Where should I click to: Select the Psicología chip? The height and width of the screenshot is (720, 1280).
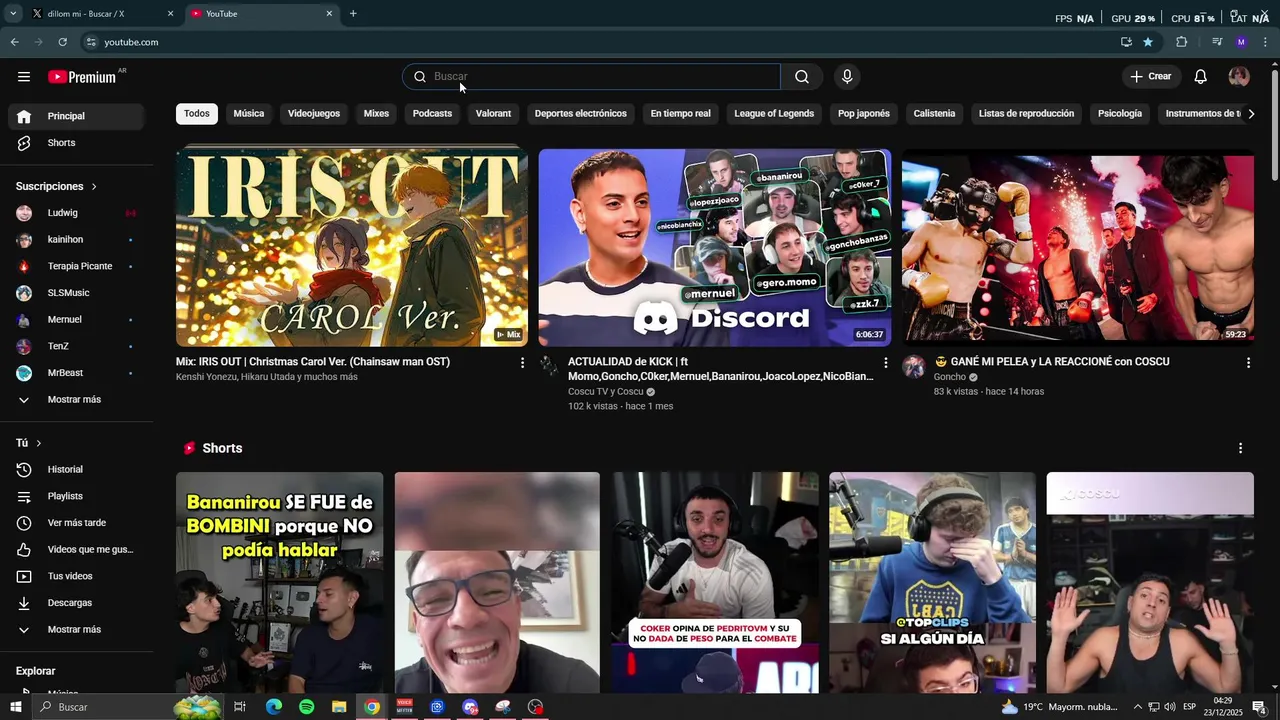[1120, 114]
